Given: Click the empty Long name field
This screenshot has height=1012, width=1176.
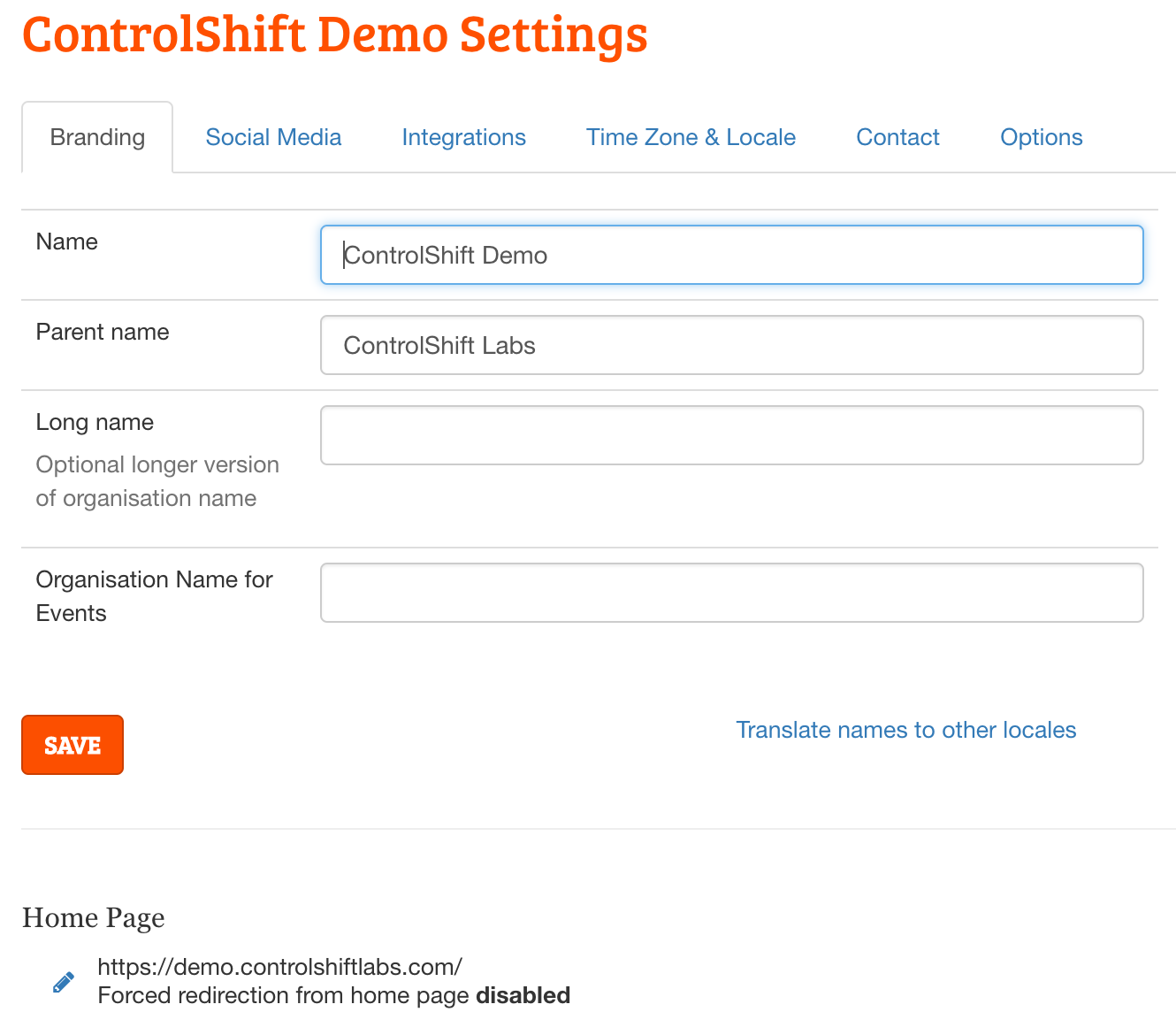Looking at the screenshot, I should (x=731, y=435).
